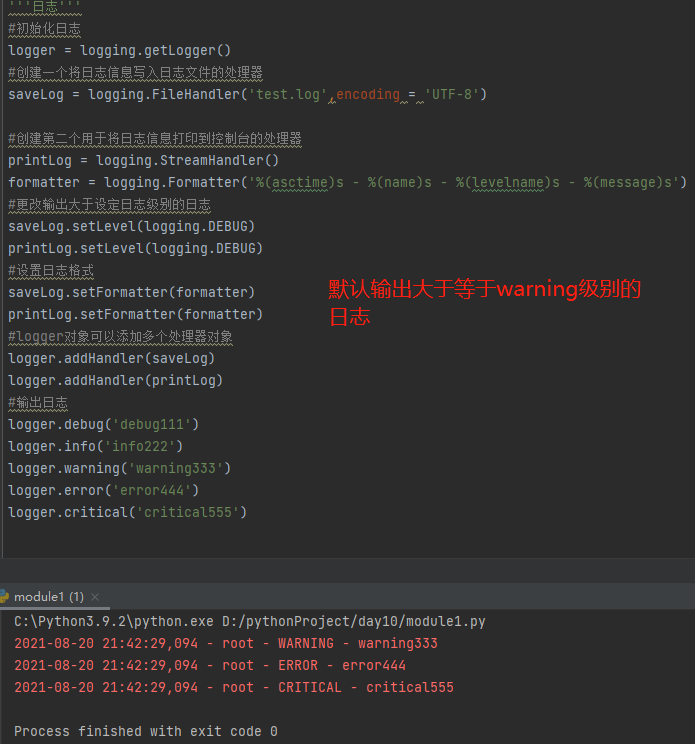Click printLog.setLevel(logging.DEBUG) line
The image size is (695, 744).
[x=136, y=248]
